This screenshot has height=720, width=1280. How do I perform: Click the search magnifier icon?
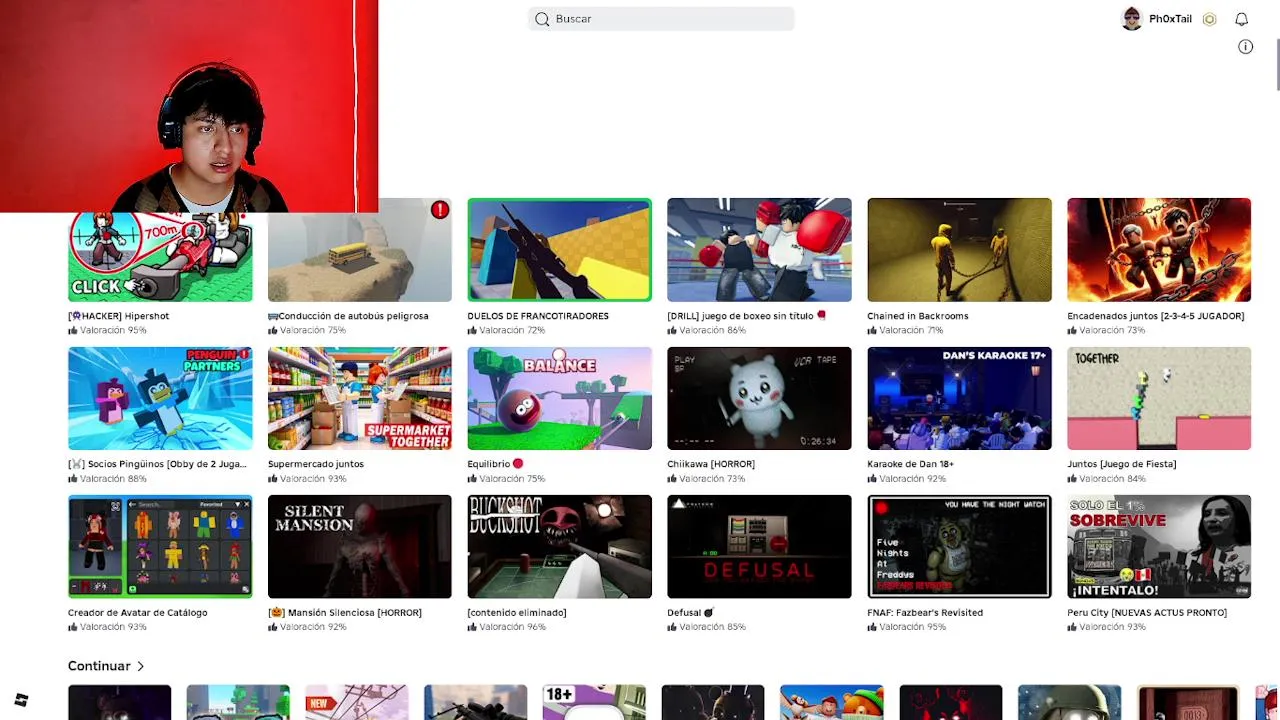point(542,19)
